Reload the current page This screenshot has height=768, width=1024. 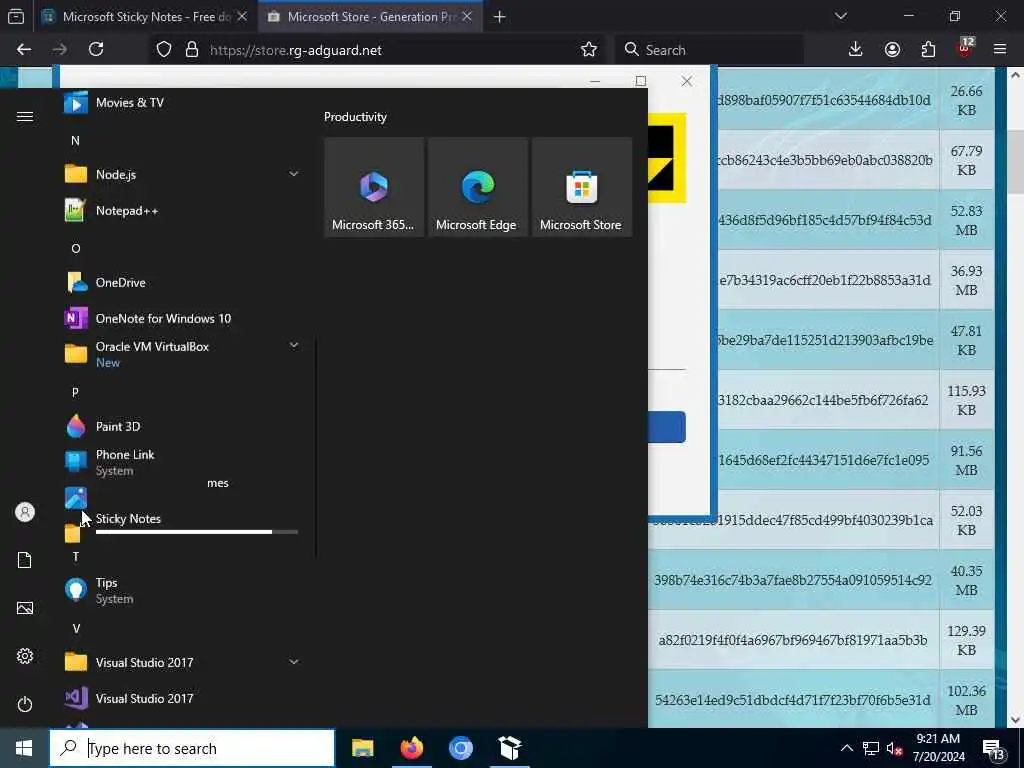click(96, 50)
